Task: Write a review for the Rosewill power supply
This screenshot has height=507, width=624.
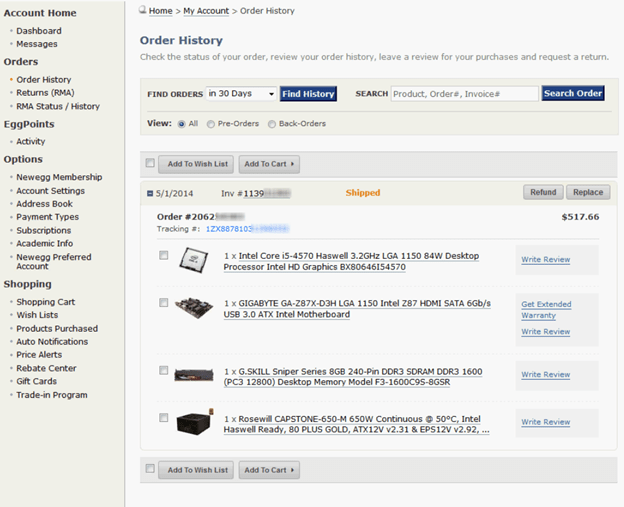Action: 546,422
